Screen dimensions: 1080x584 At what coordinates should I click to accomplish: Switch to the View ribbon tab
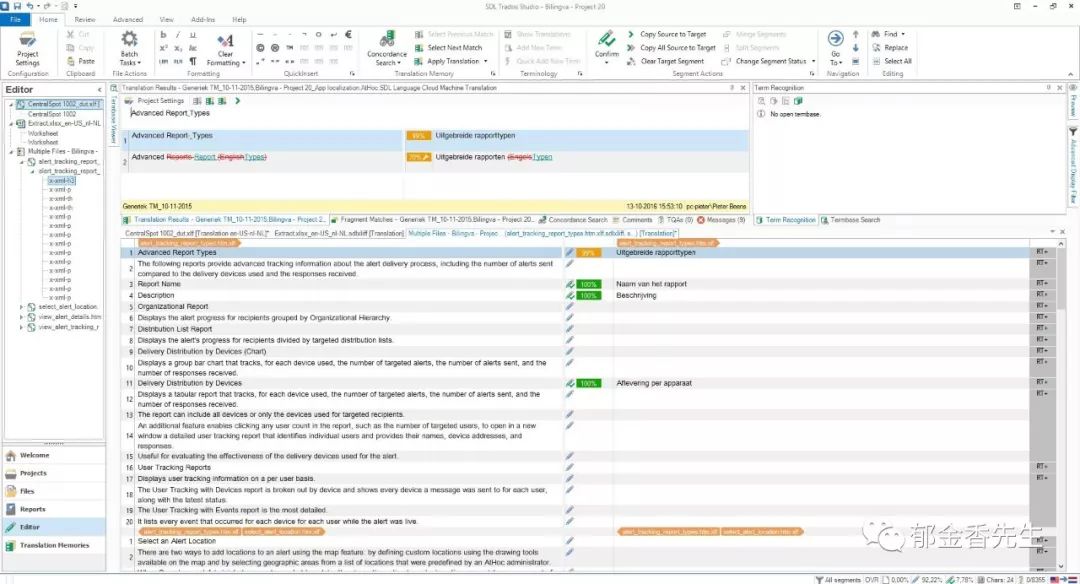click(x=167, y=19)
